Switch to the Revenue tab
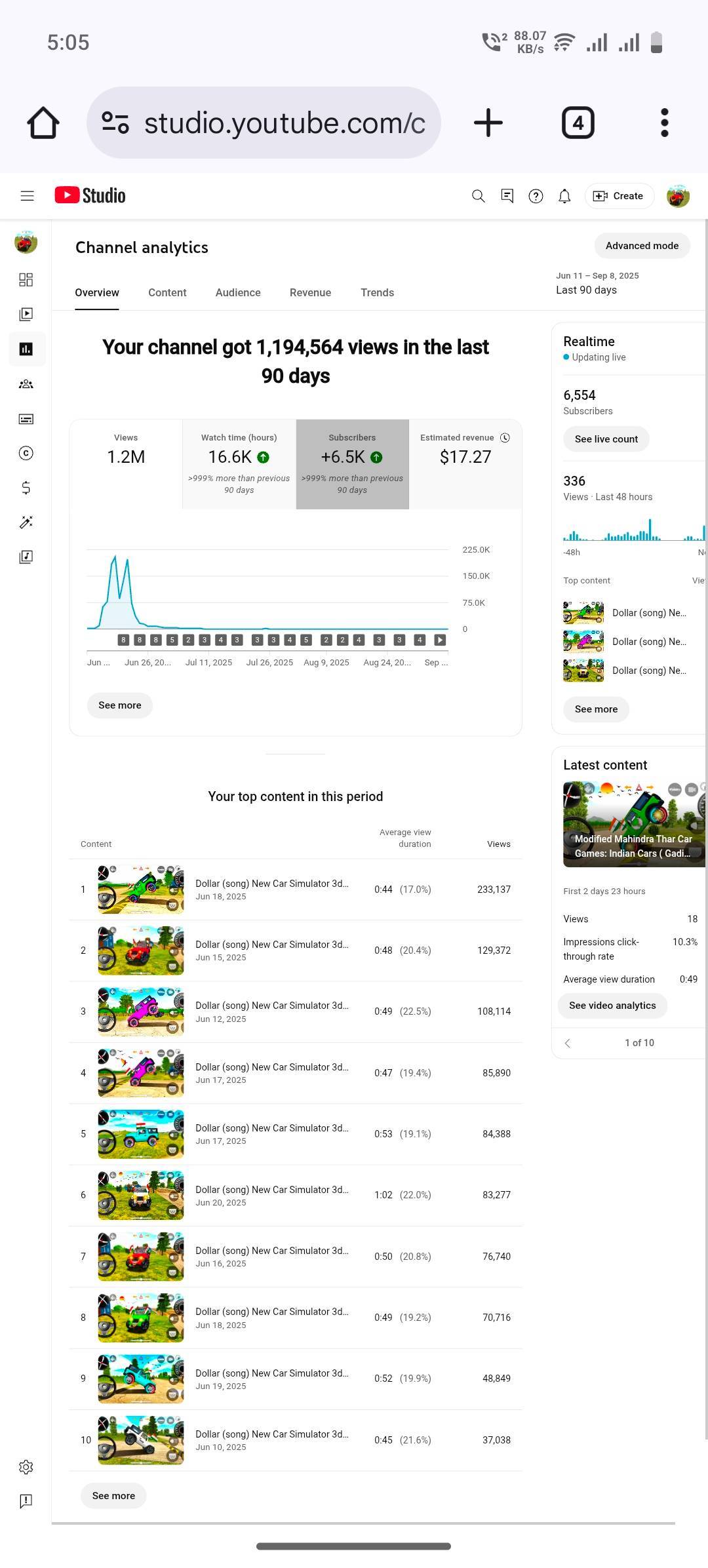This screenshot has width=708, height=1568. coord(310,292)
